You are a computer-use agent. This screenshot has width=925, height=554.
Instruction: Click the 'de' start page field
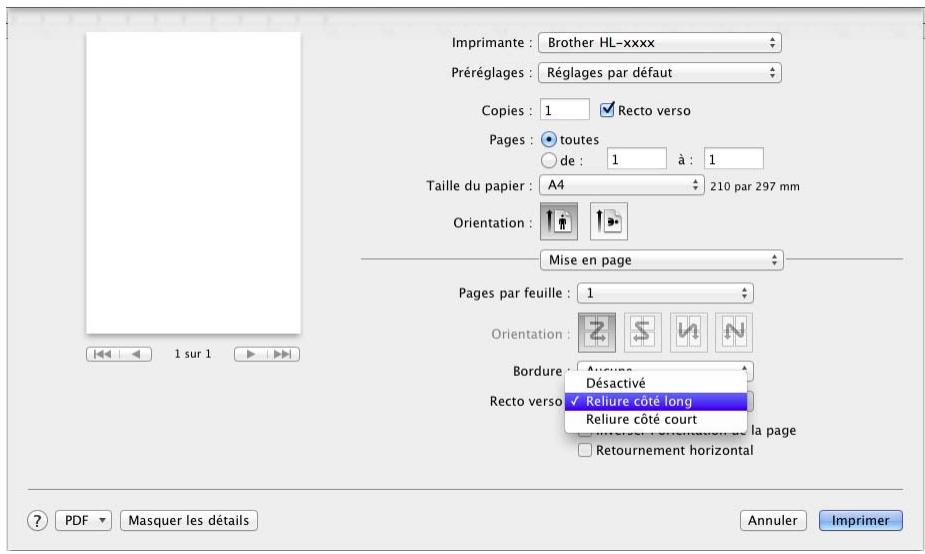[637, 159]
